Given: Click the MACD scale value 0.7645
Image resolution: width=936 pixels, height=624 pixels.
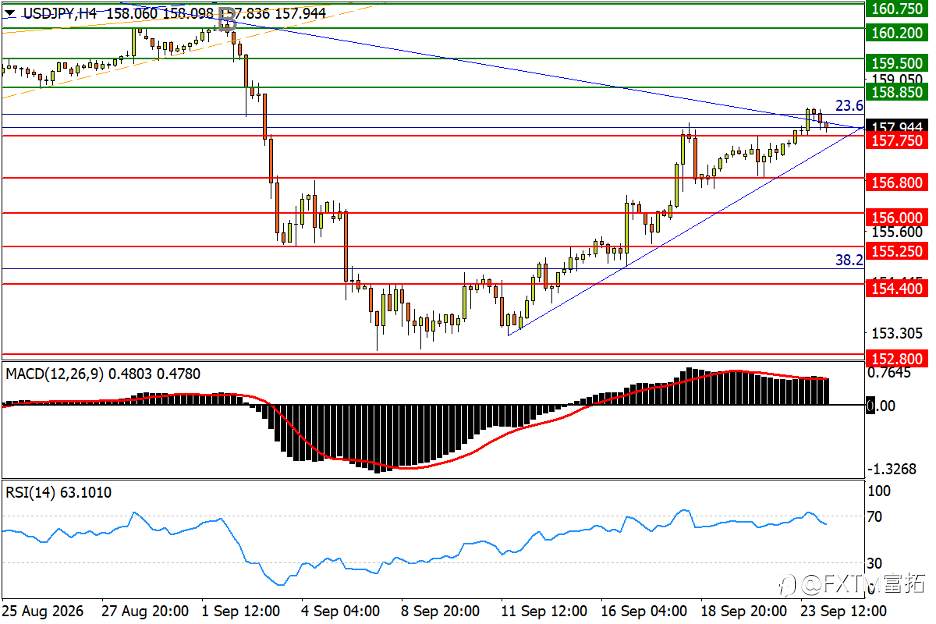Looking at the screenshot, I should pos(889,373).
